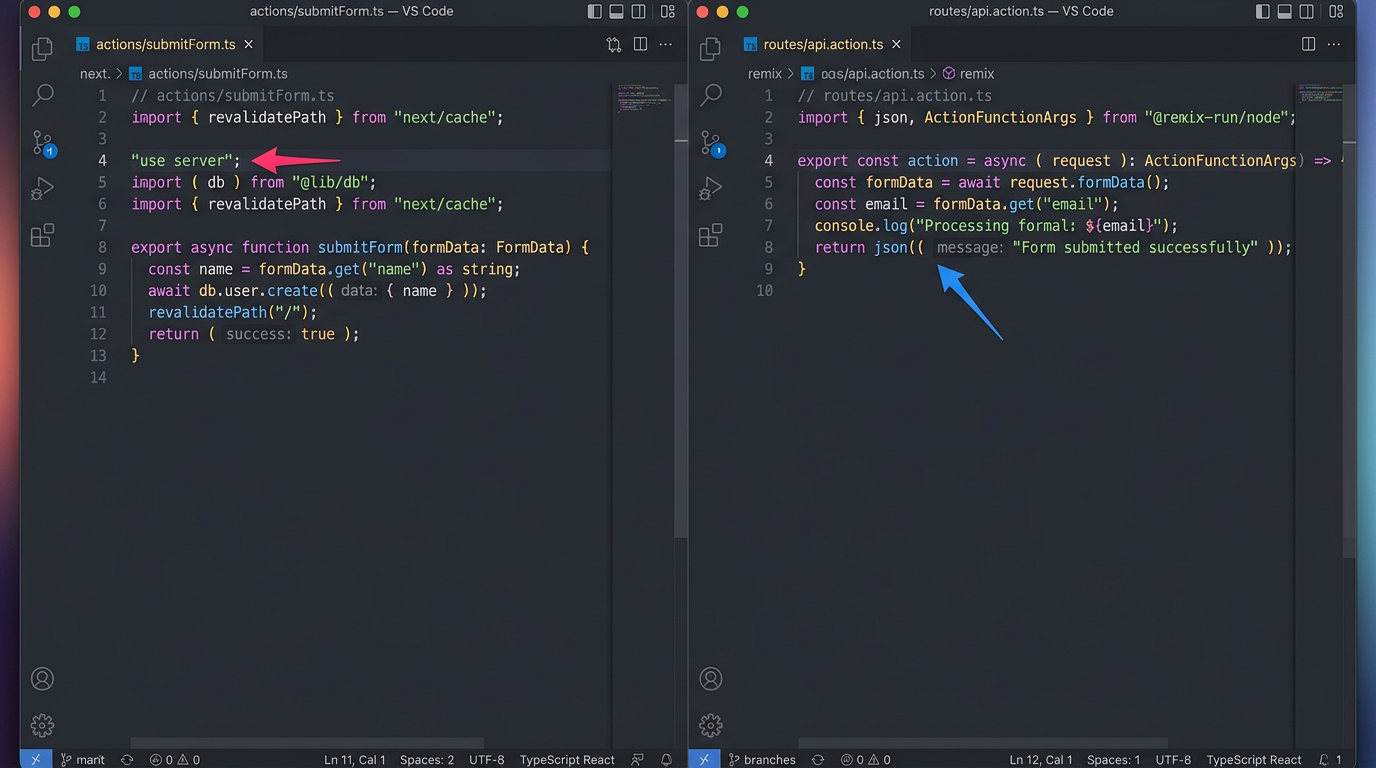1376x768 pixels.
Task: Split the submitForm.ts editor right
Action: click(x=640, y=44)
